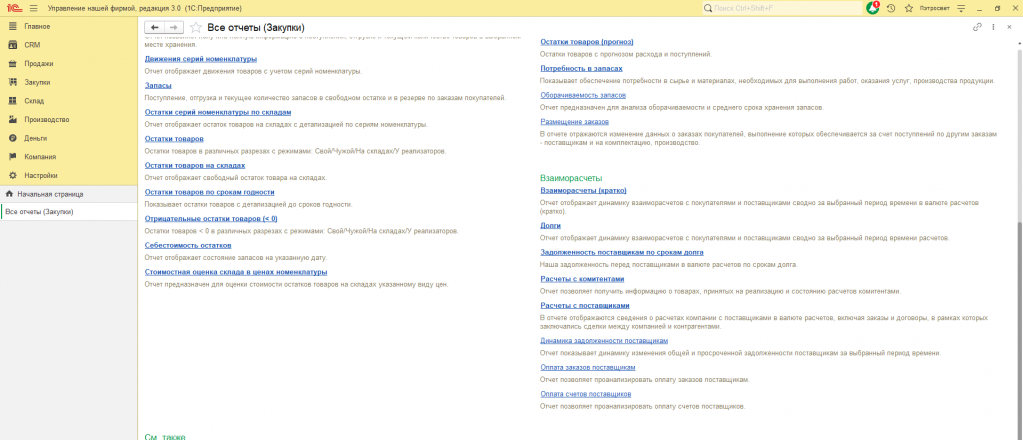Open Остатки товаров по срокам годности
Screen dimensions: 1023x440
[209, 193]
